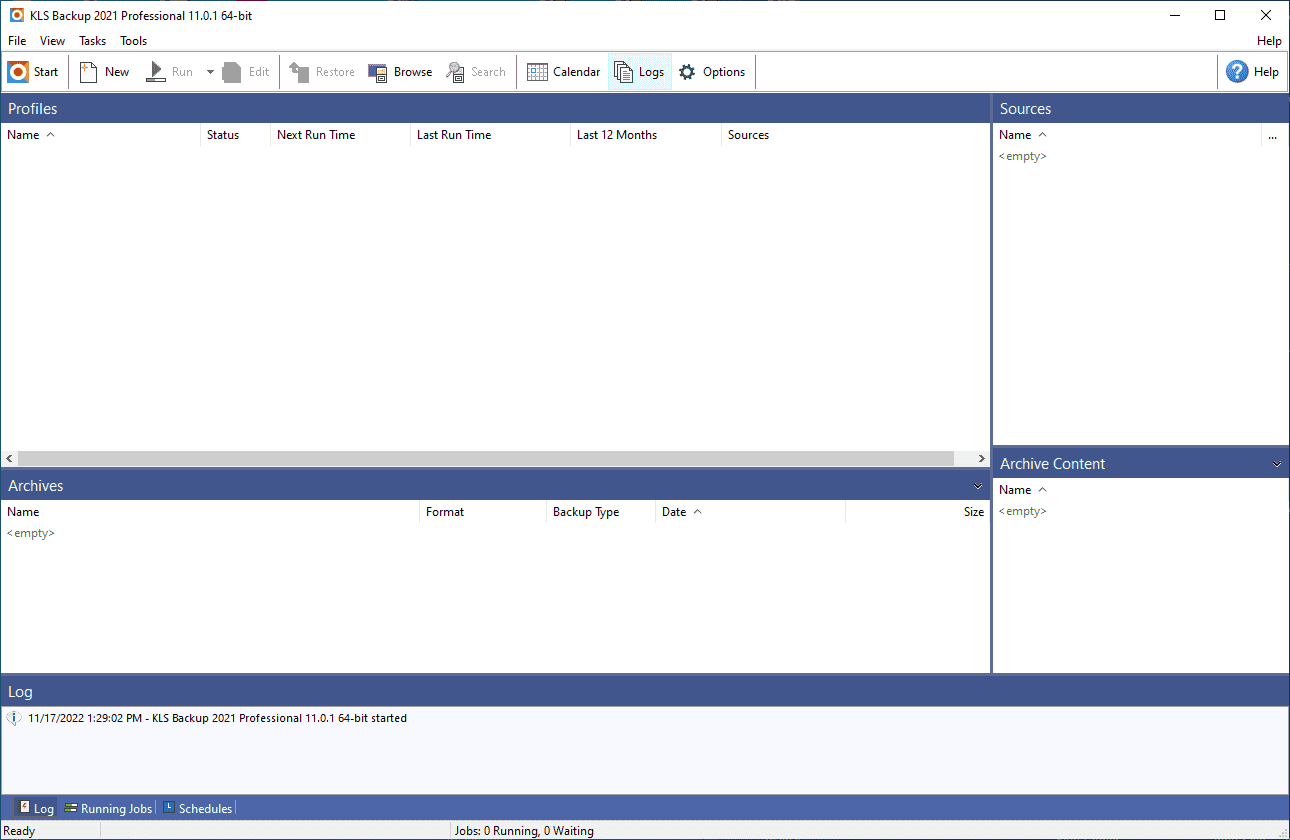Click the Profiles horizontal scrollbar thumb
This screenshot has height=840, width=1290.
486,458
